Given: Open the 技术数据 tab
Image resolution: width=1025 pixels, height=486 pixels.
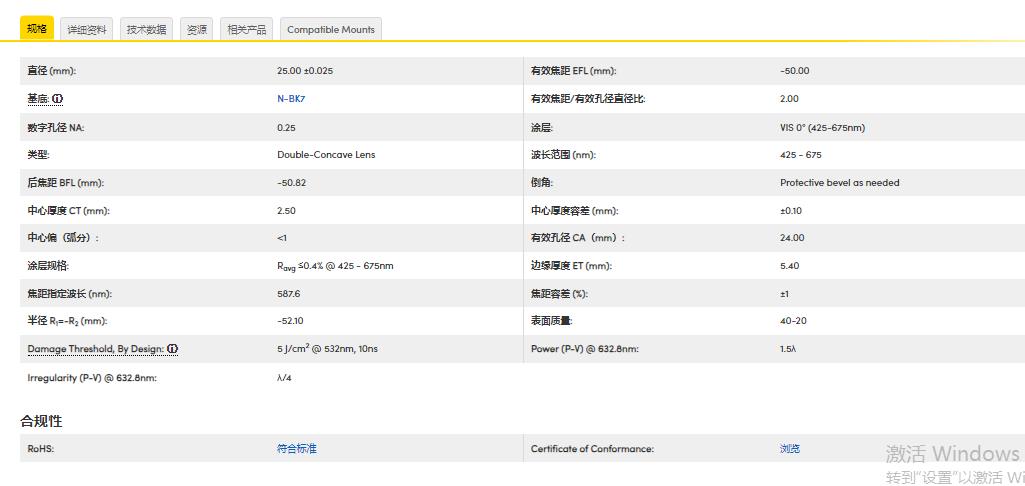Looking at the screenshot, I should pyautogui.click(x=146, y=29).
